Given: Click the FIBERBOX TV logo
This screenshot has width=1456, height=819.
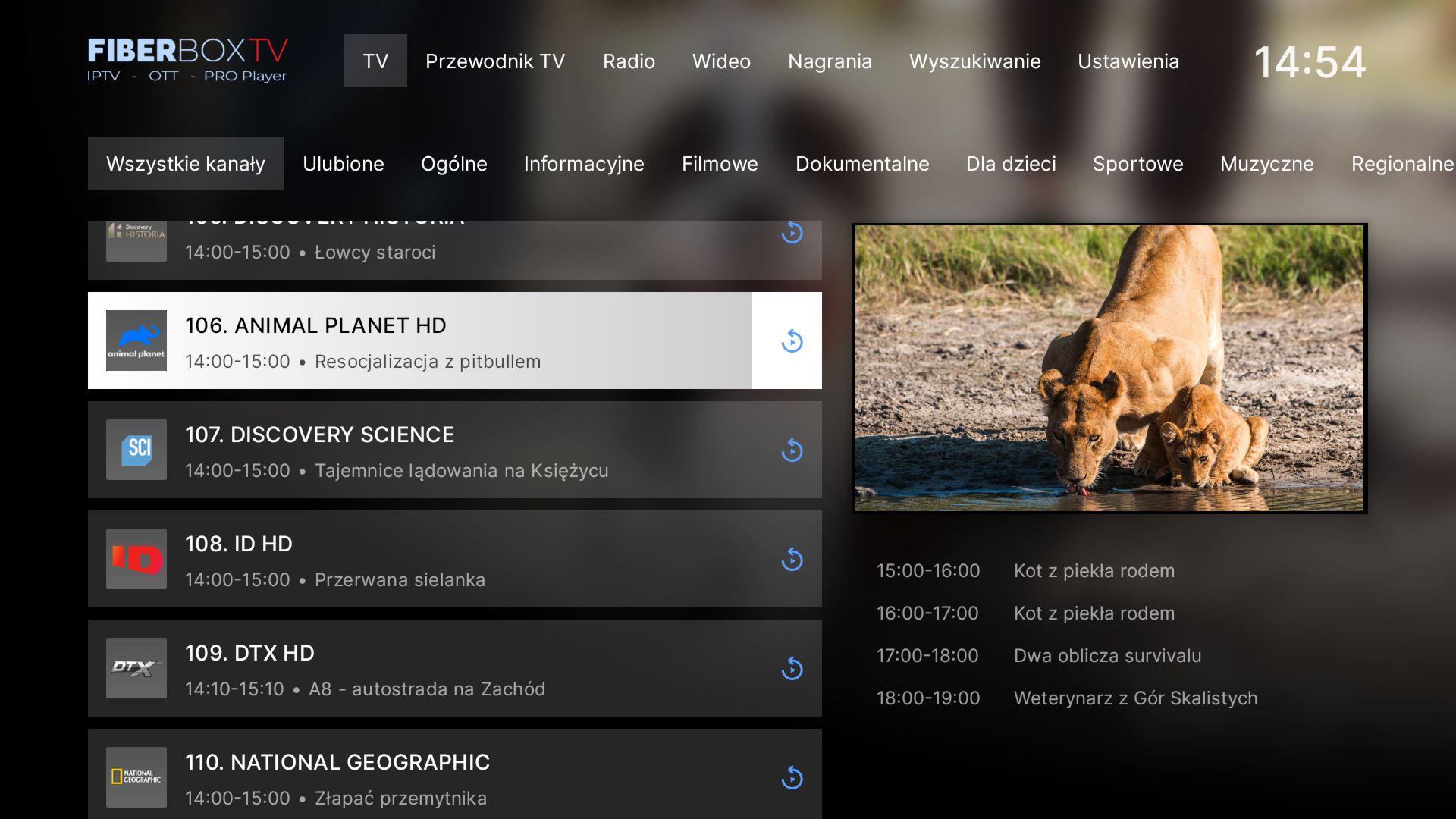Looking at the screenshot, I should 187,61.
